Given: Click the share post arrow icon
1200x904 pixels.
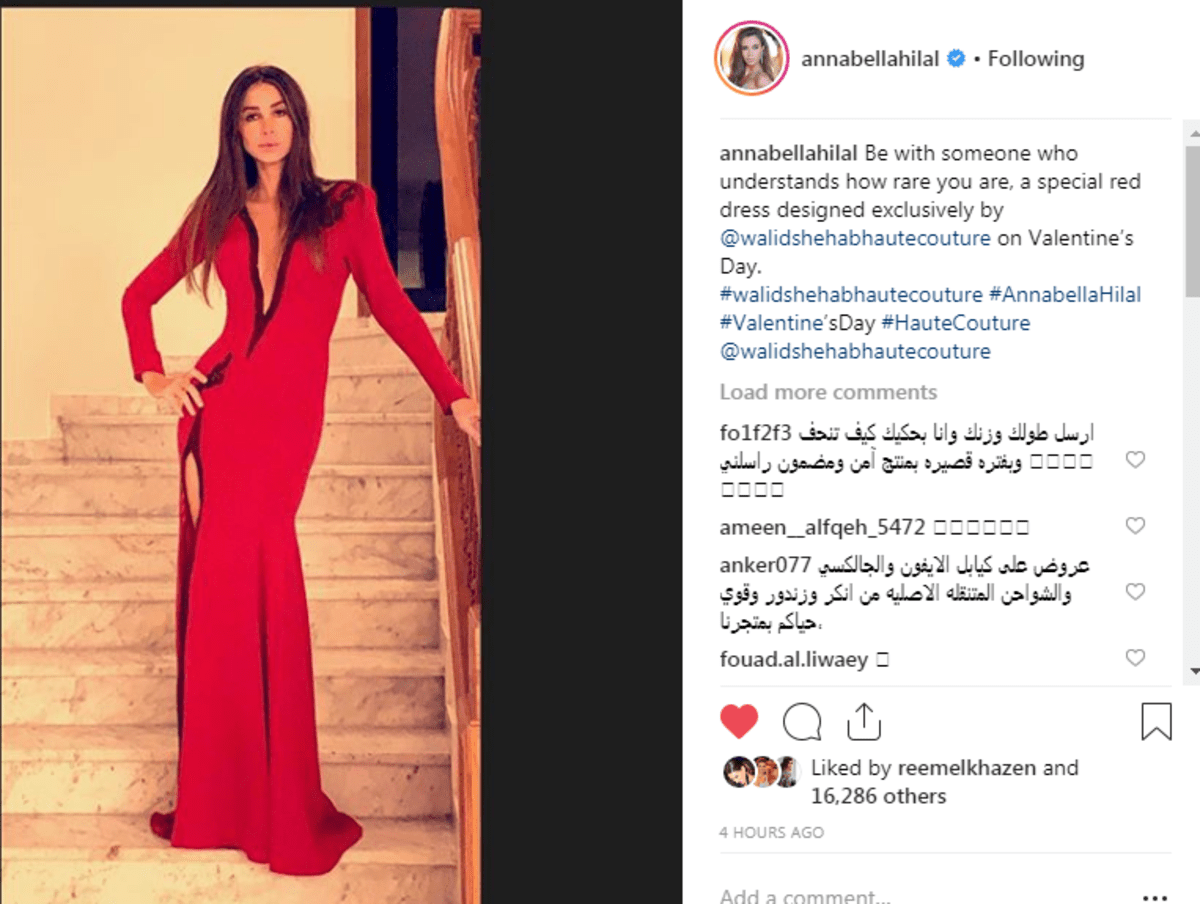Looking at the screenshot, I should [x=863, y=720].
